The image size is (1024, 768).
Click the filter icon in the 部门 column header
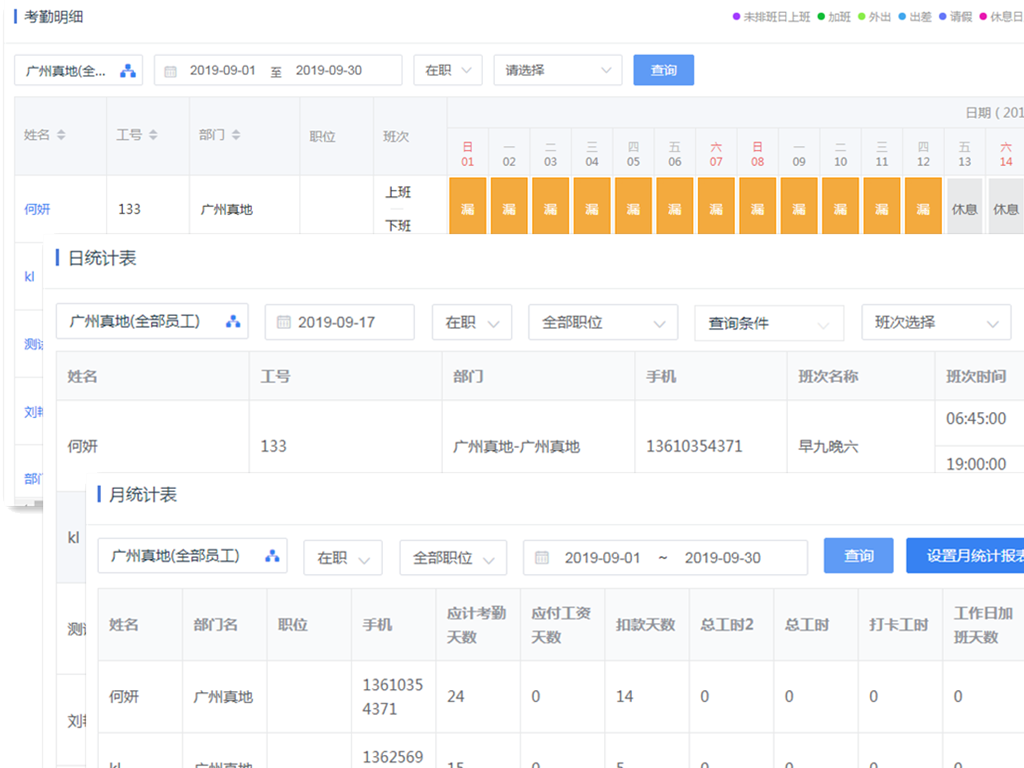tap(236, 137)
